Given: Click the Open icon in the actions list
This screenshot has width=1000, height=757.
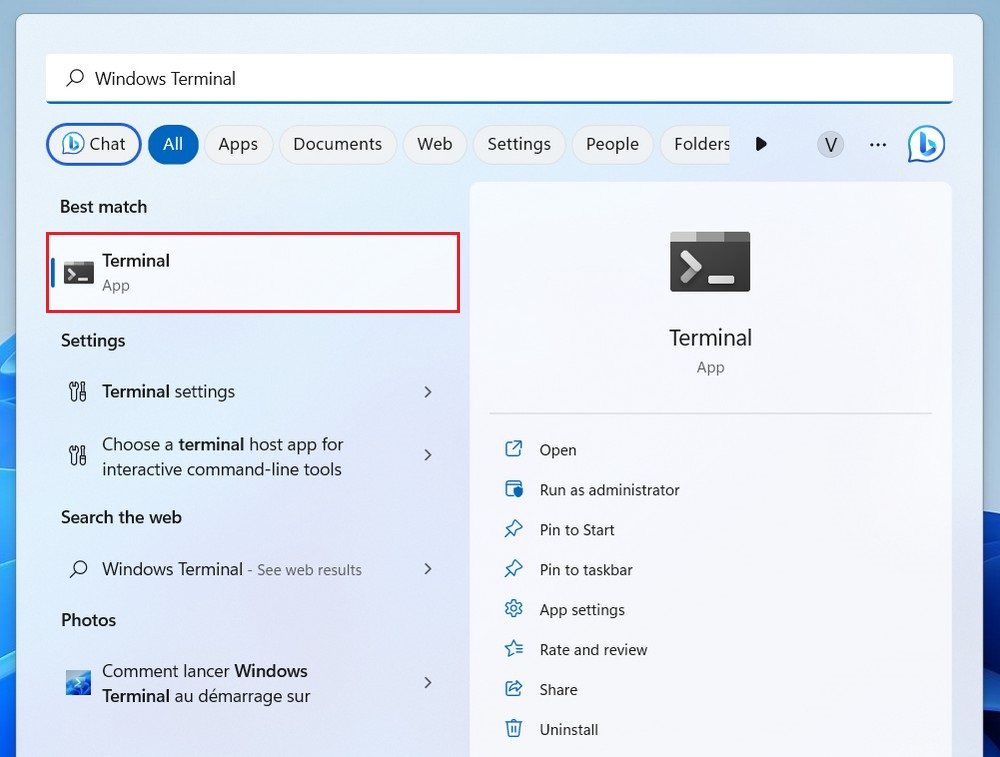Looking at the screenshot, I should pyautogui.click(x=513, y=449).
